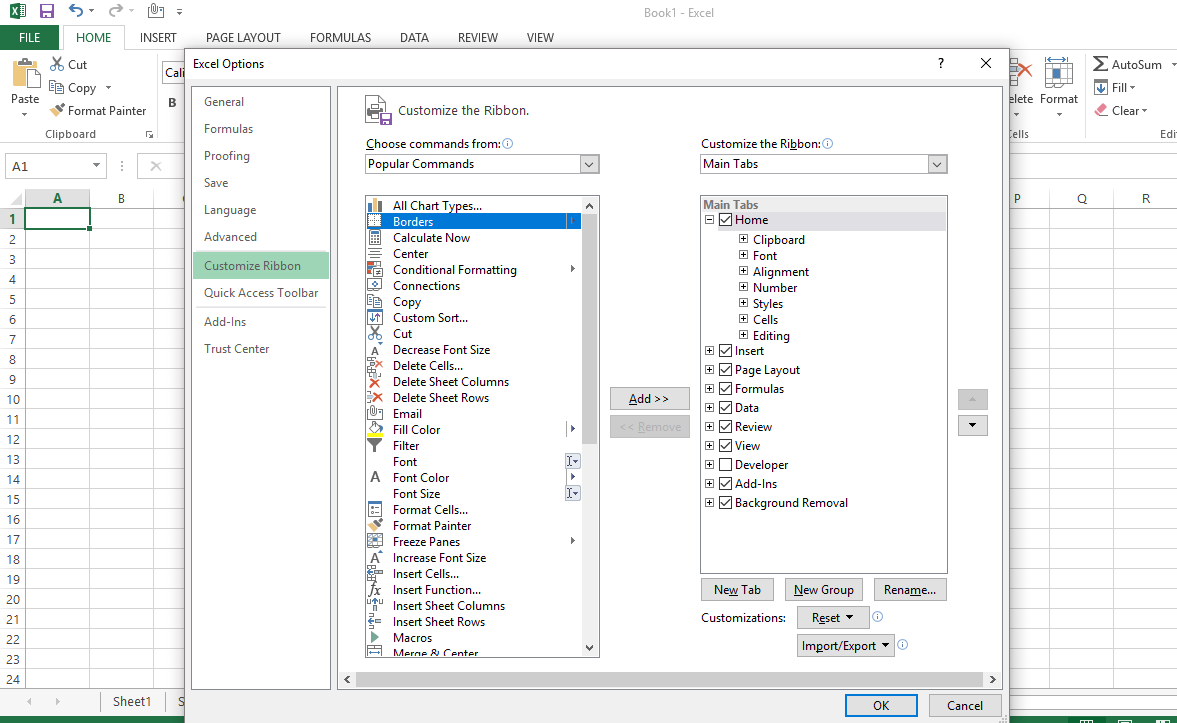
Task: Click the Format Painter brush icon
Action: coord(57,111)
